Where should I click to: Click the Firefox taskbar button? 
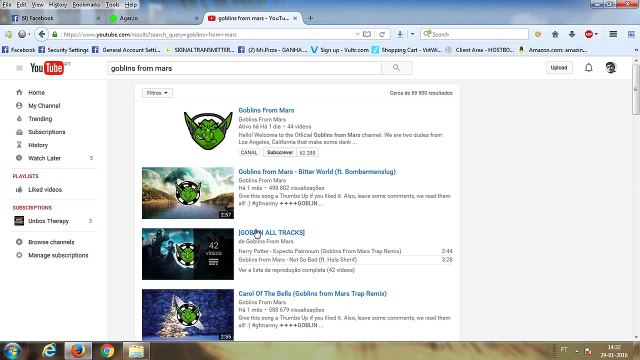78,351
